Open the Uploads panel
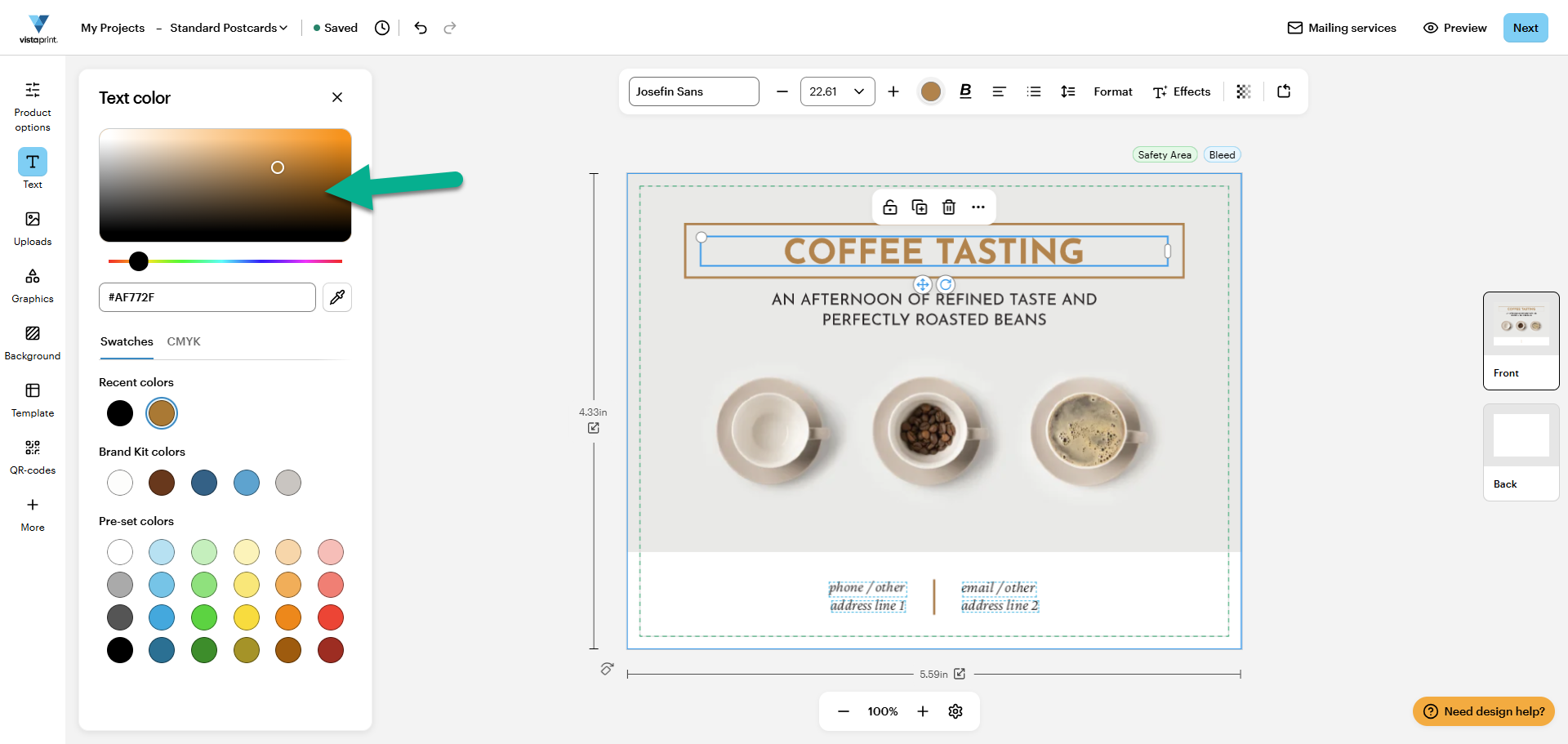This screenshot has height=744, width=1568. [33, 229]
